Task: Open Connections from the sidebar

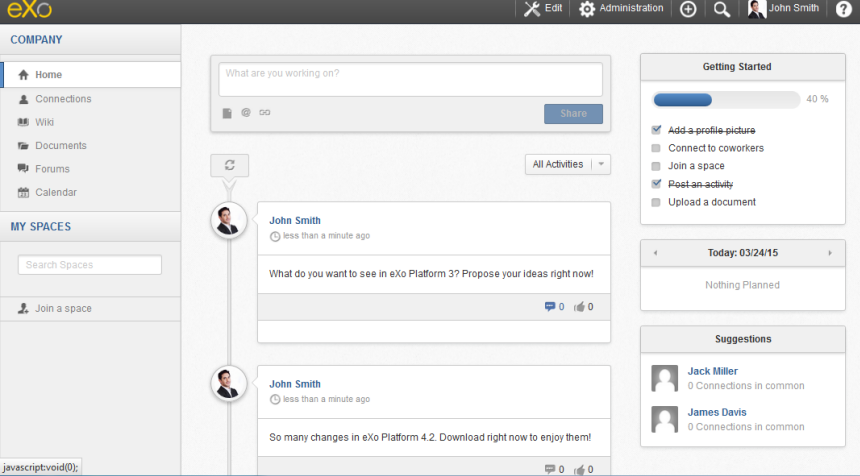Action: (63, 99)
